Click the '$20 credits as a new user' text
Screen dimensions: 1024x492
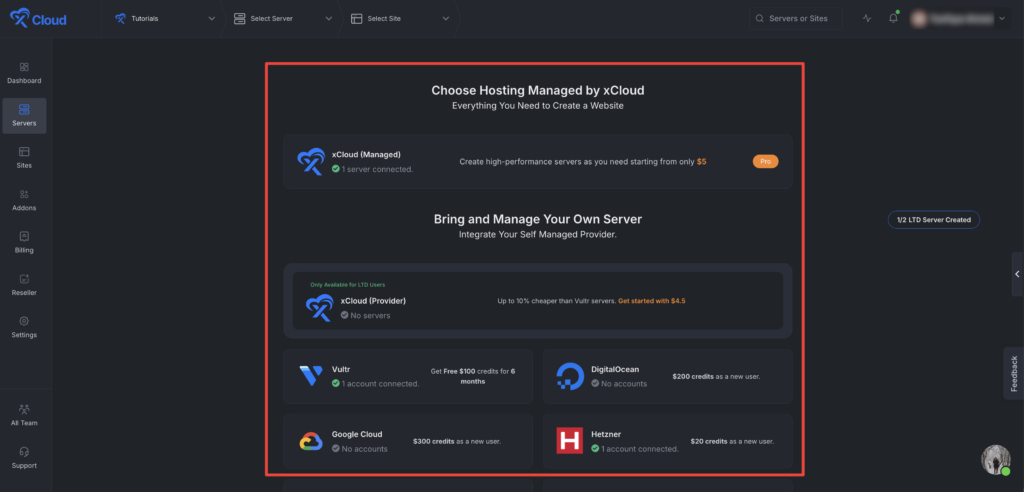click(x=732, y=441)
